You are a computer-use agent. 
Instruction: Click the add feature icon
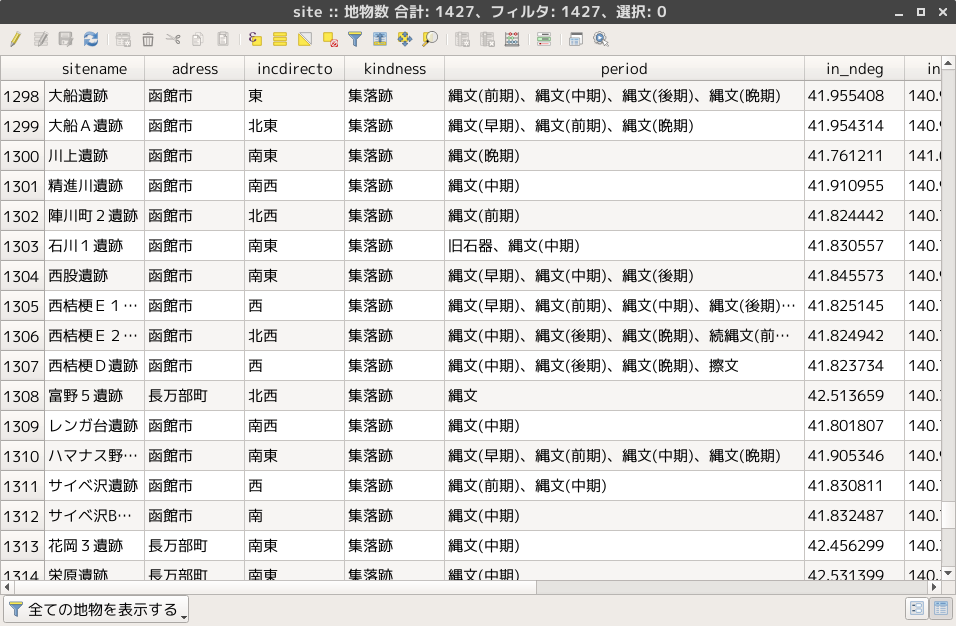coord(123,40)
